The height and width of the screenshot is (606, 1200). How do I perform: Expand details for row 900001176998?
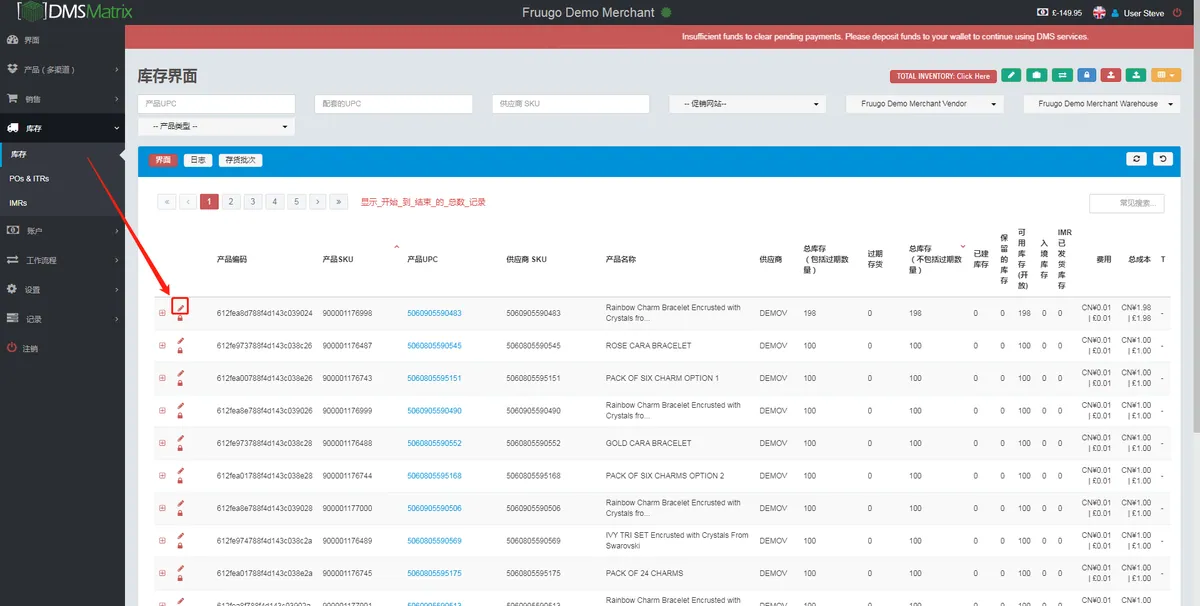click(x=162, y=313)
